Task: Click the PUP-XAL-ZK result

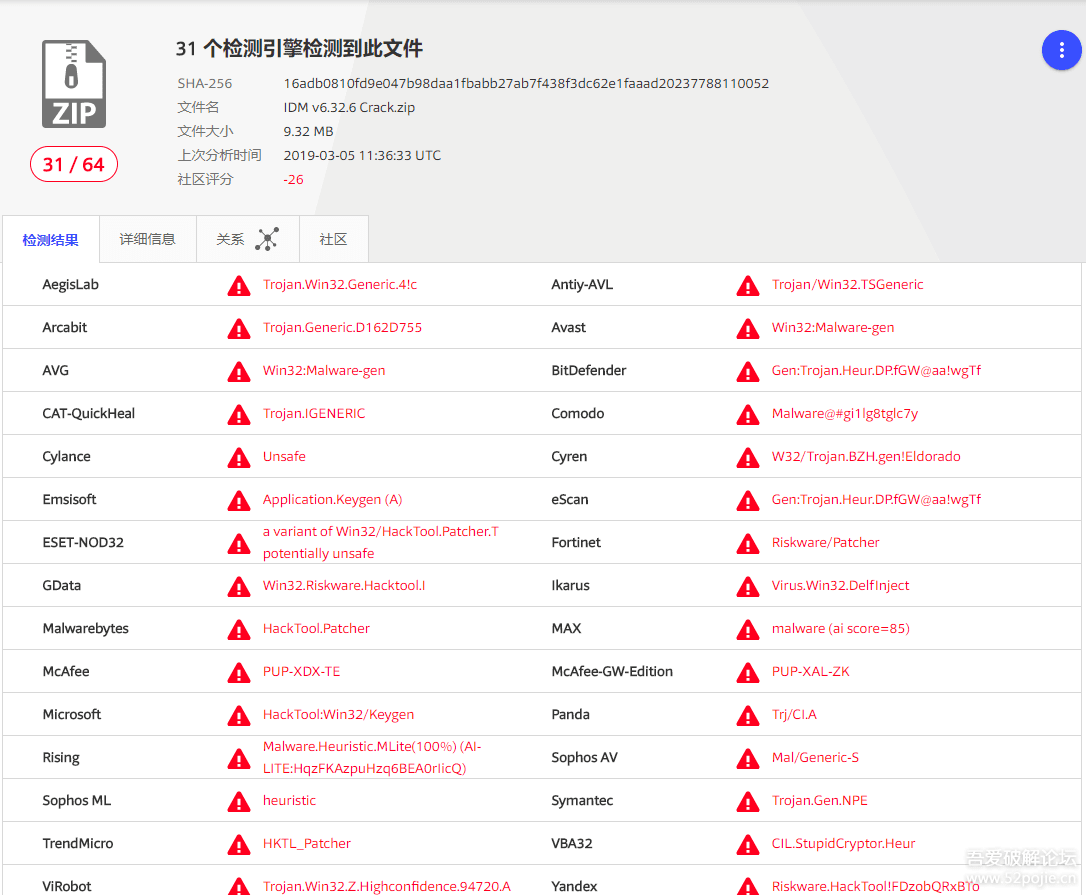Action: point(810,671)
